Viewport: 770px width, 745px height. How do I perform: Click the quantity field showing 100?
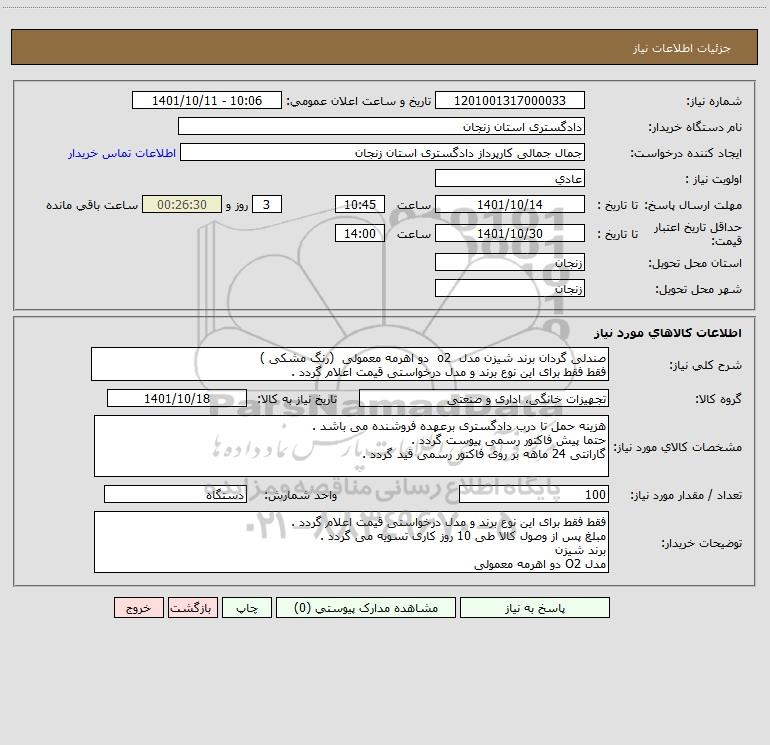pos(534,495)
